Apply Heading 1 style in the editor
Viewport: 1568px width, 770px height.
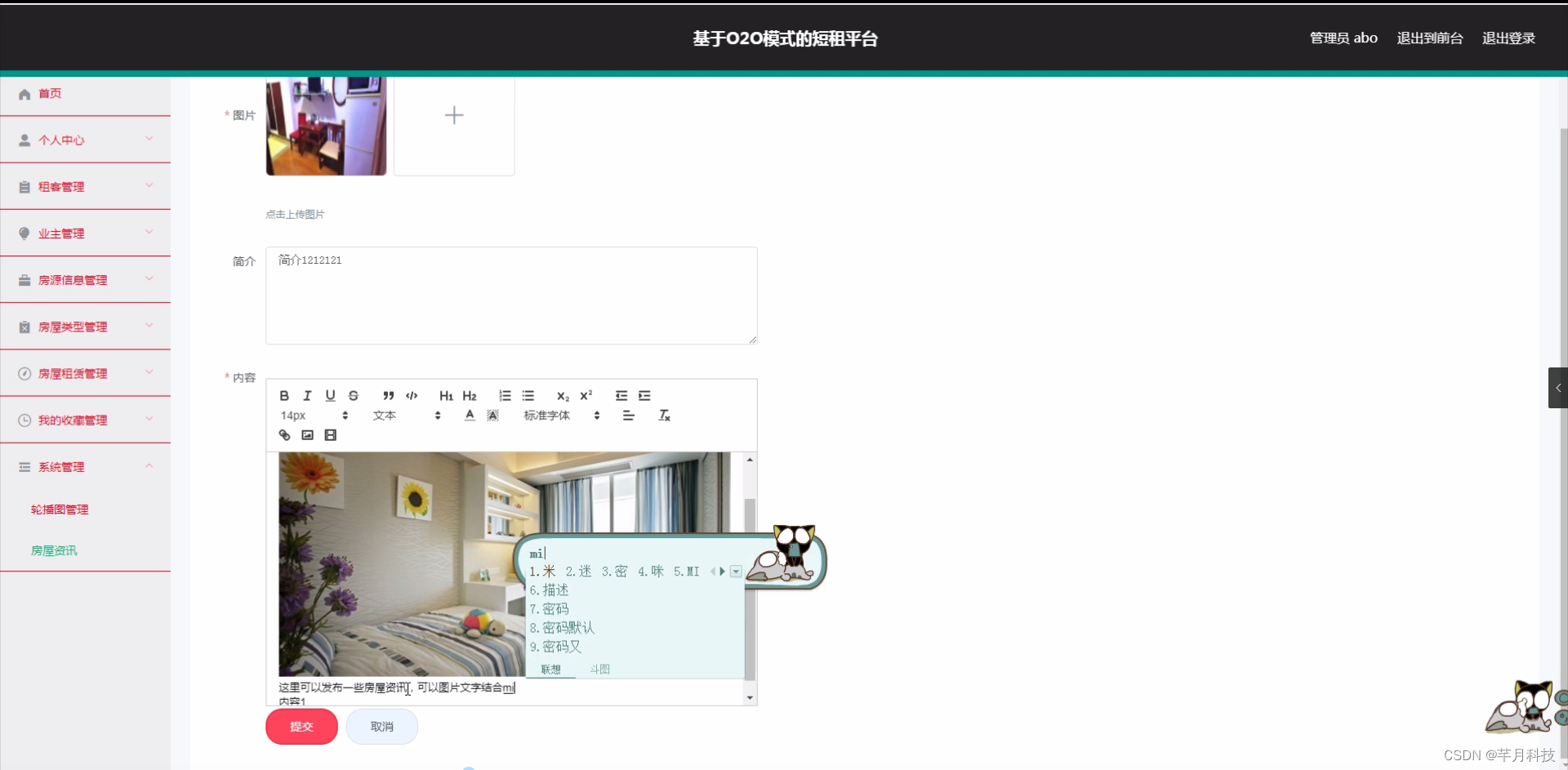(x=445, y=395)
